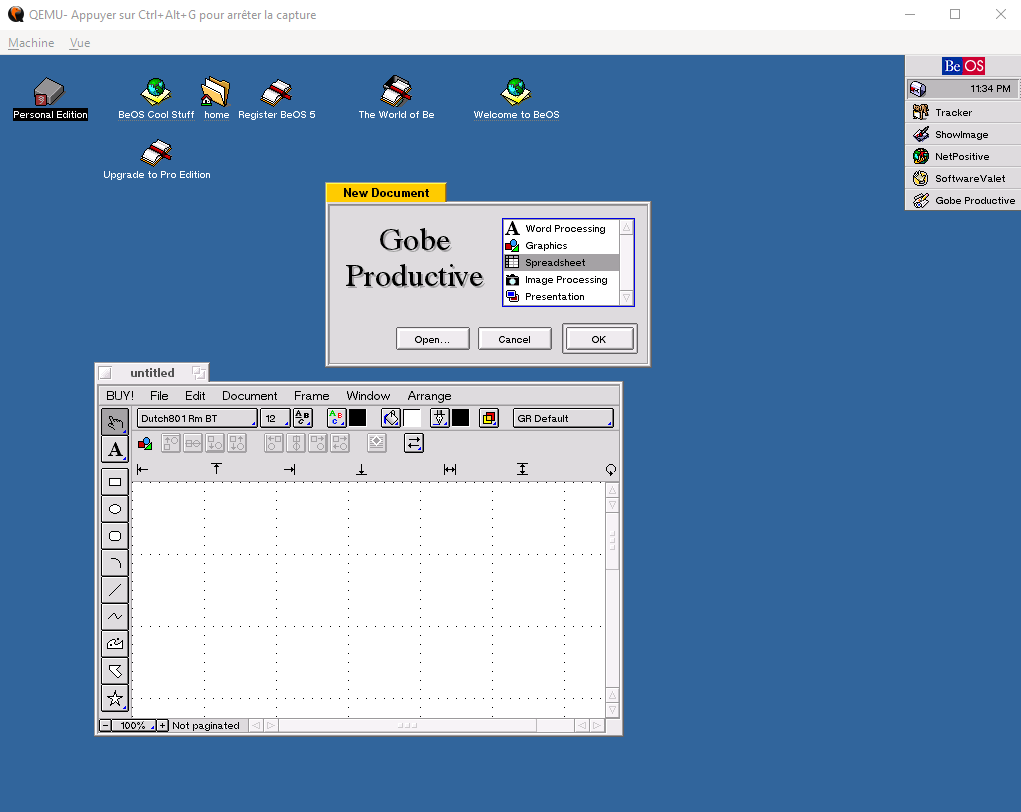Click the overlapping squares arrange icon
The width and height of the screenshot is (1021, 812).
point(488,418)
